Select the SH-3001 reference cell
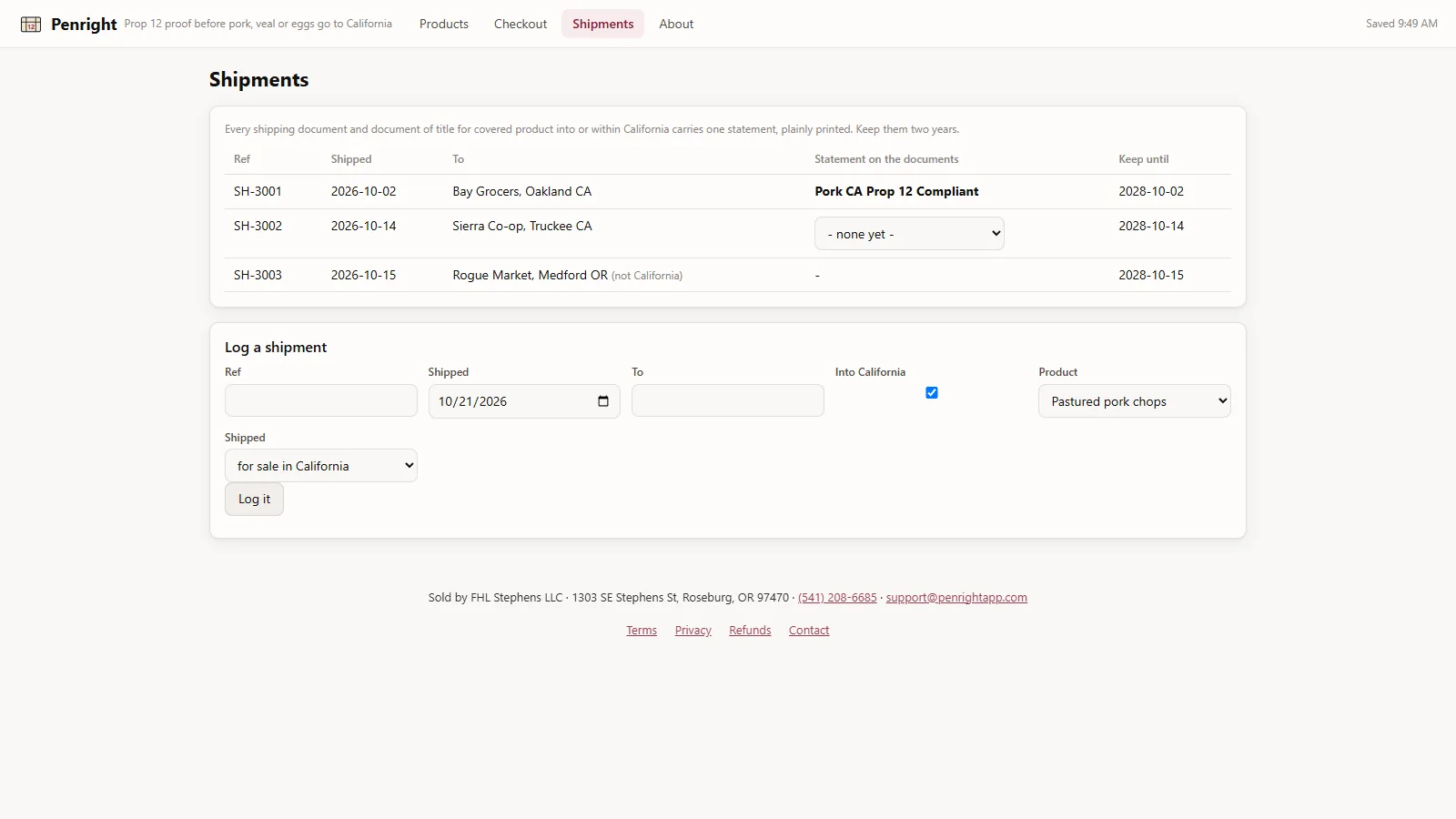Image resolution: width=1456 pixels, height=819 pixels. pos(258,191)
